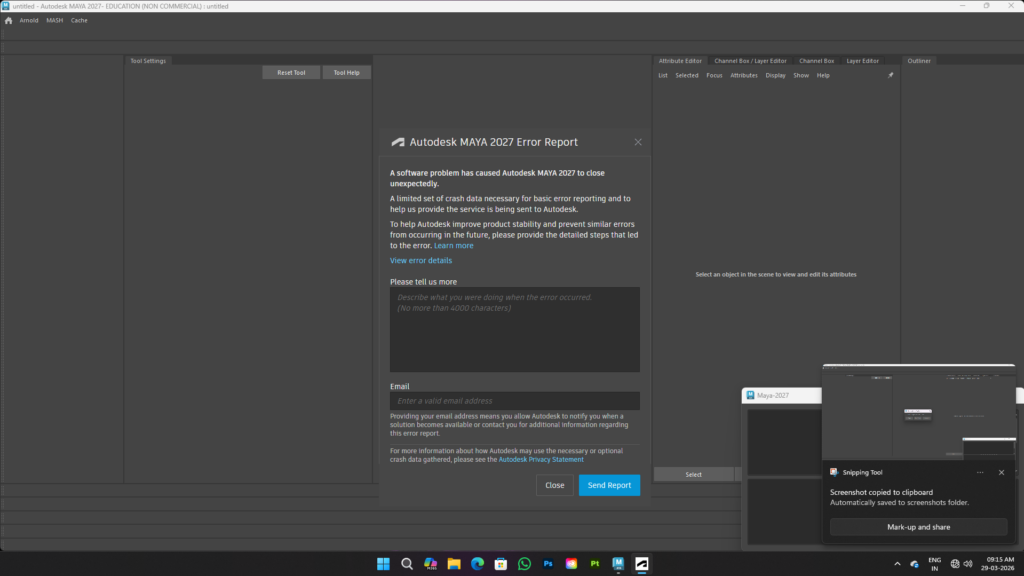1024x576 pixels.
Task: Click the Snipping Tool app icon in notification
Action: (x=834, y=472)
